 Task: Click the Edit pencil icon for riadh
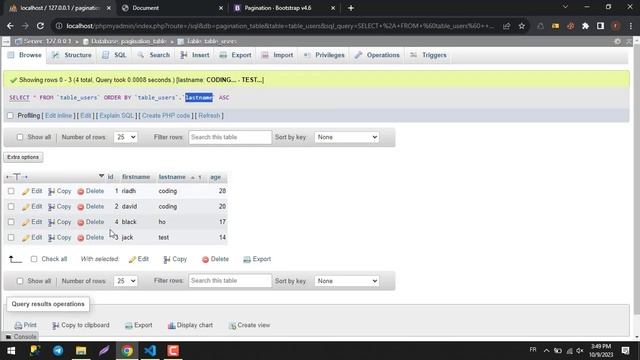point(25,191)
